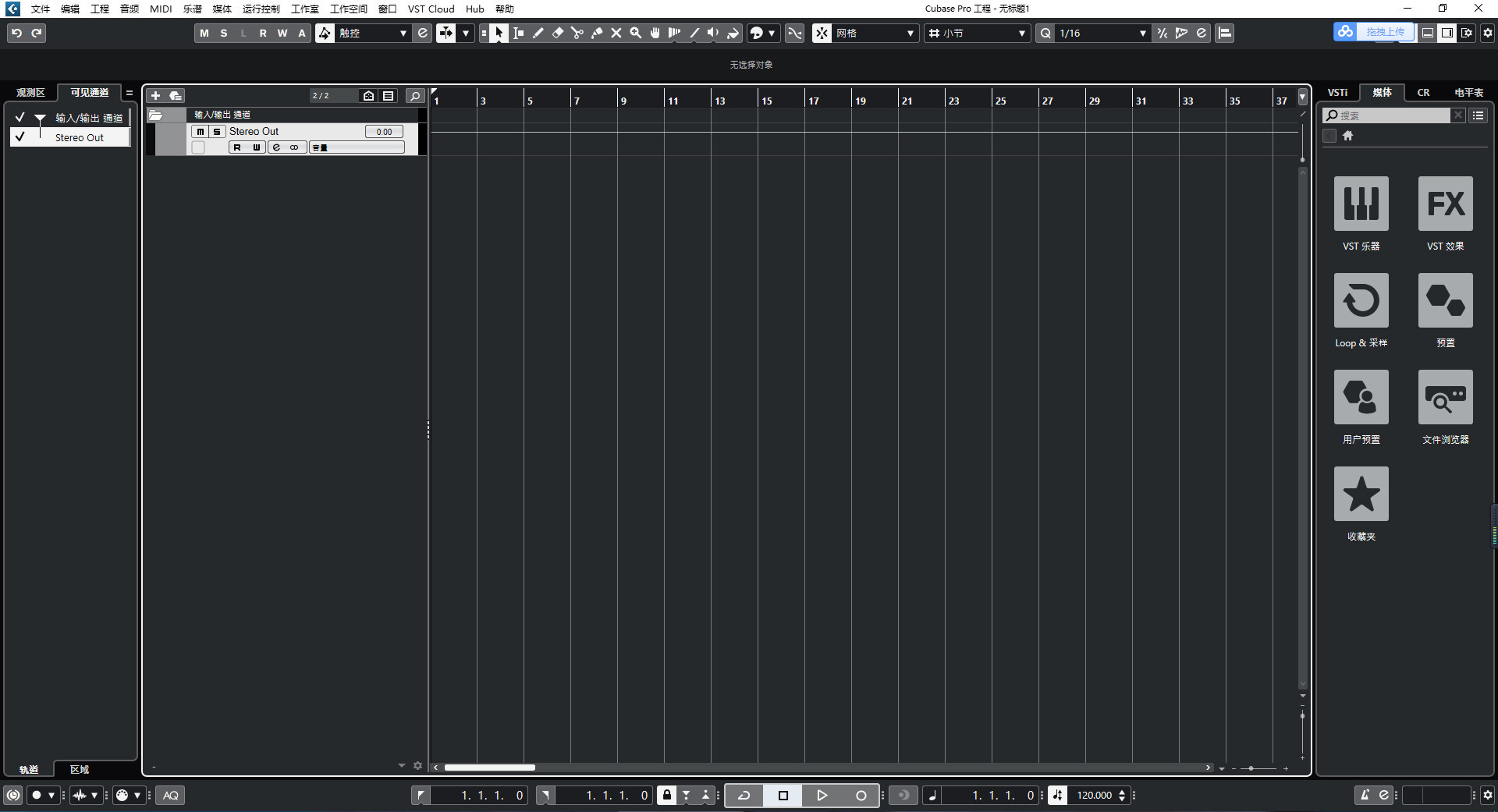1498x812 pixels.
Task: Select the Object Selection arrow tool
Action: [499, 33]
